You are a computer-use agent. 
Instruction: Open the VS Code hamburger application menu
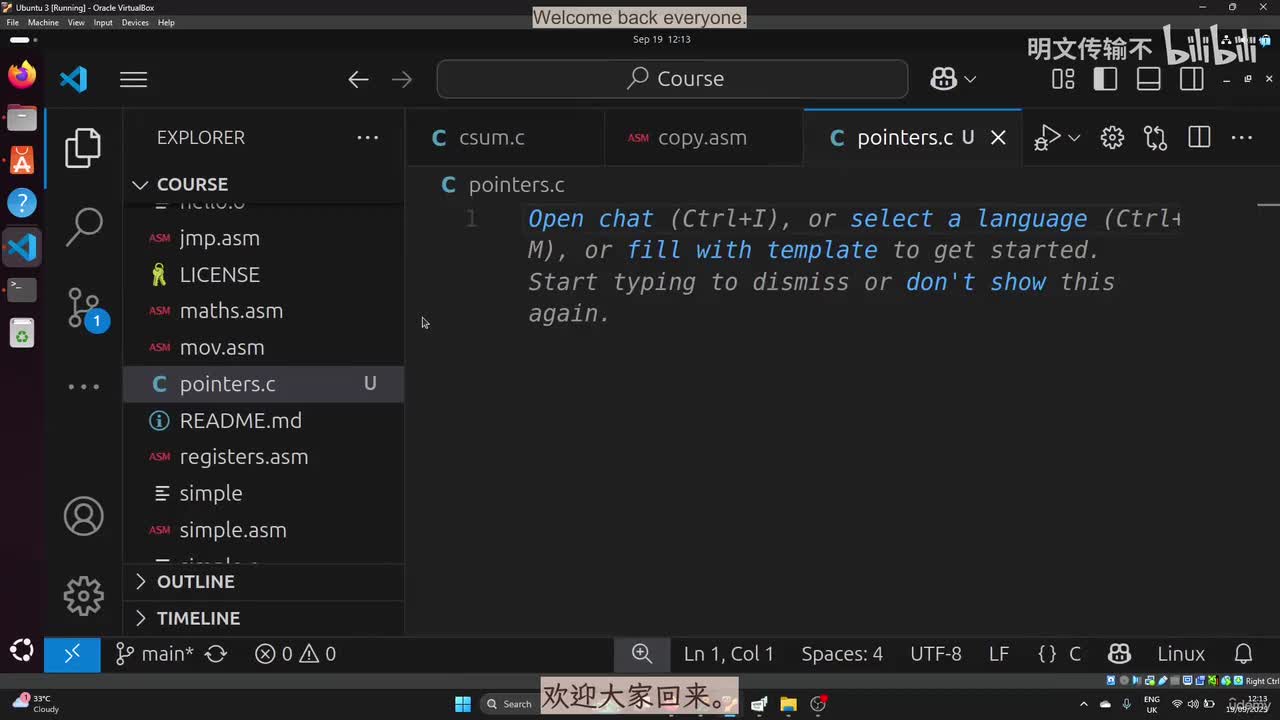133,79
